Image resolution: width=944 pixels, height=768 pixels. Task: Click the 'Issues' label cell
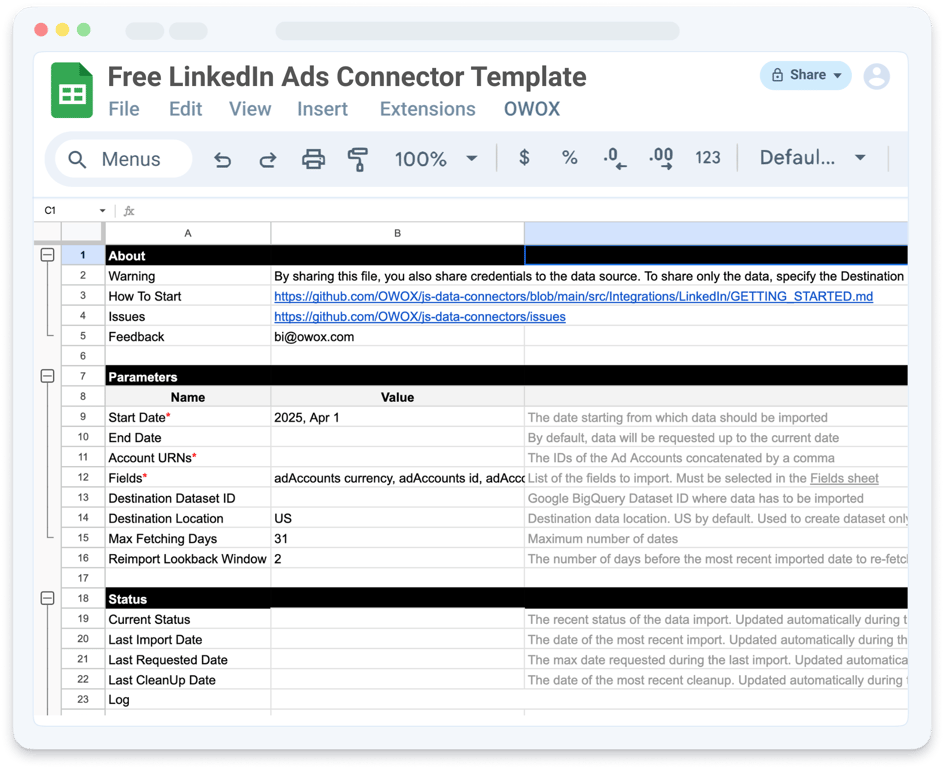(x=188, y=317)
